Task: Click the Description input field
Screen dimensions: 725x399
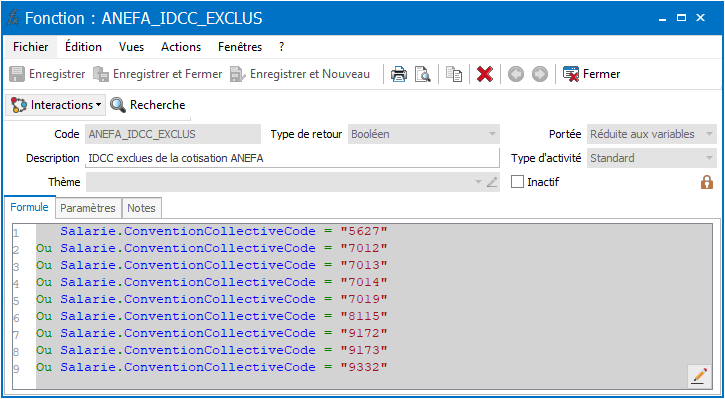Action: click(x=293, y=158)
